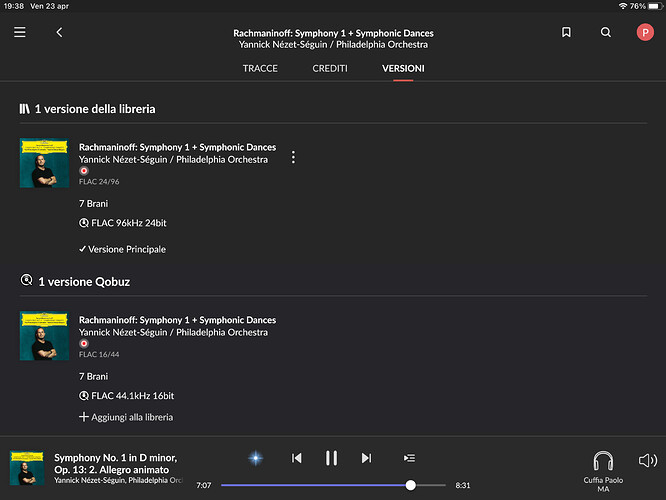Open the hamburger navigation menu
The height and width of the screenshot is (500, 666).
[x=20, y=32]
